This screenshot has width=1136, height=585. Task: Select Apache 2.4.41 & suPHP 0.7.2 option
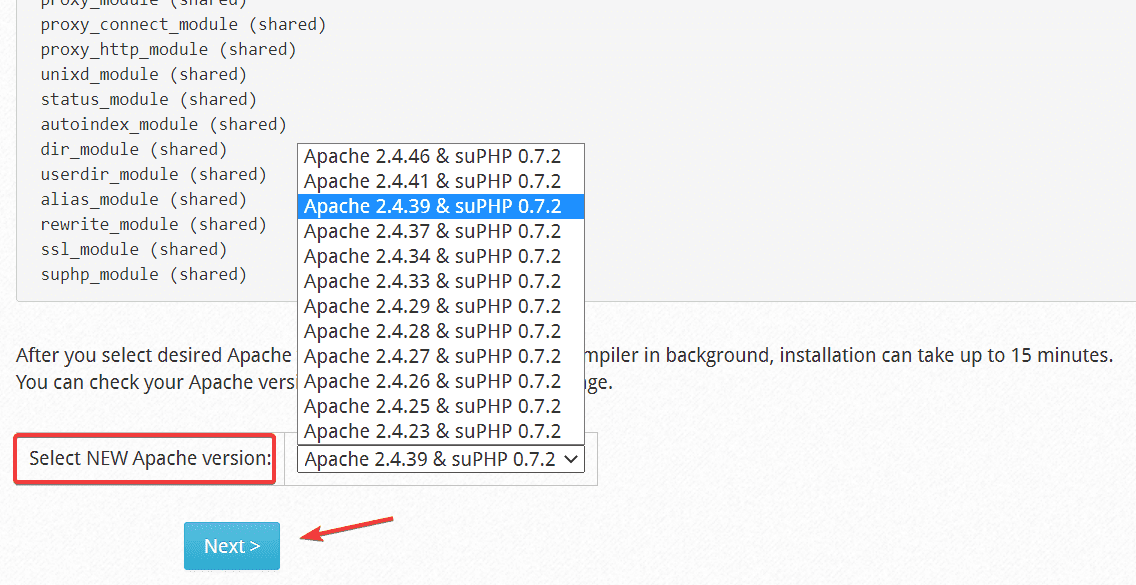click(x=433, y=181)
